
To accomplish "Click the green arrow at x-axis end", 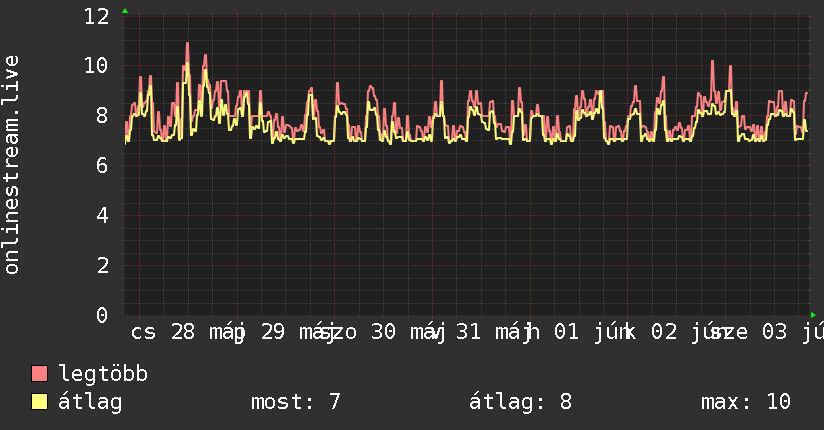I will (813, 315).
